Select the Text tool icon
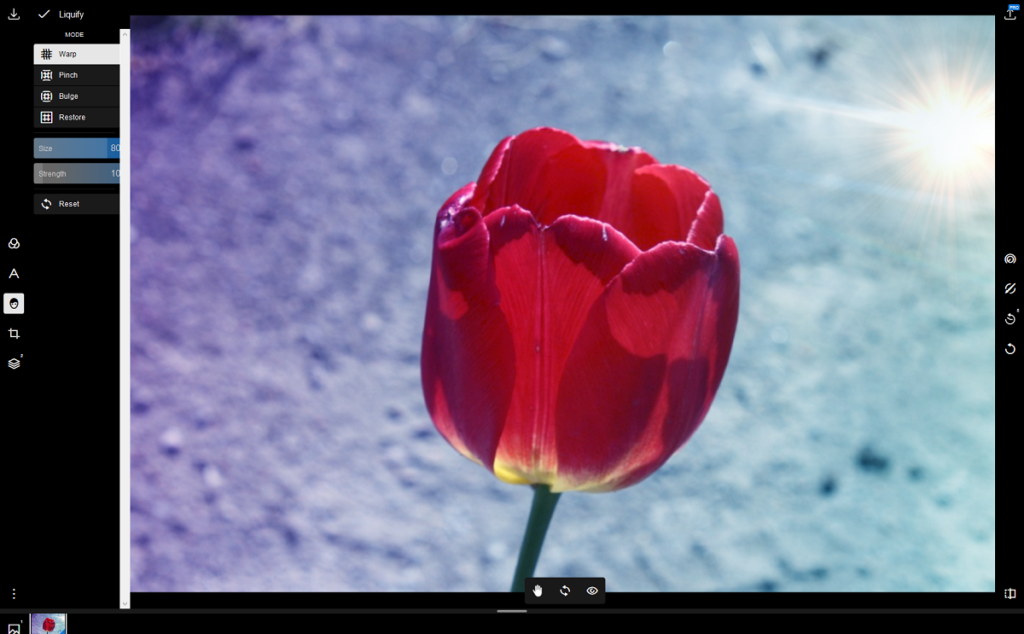 point(14,274)
